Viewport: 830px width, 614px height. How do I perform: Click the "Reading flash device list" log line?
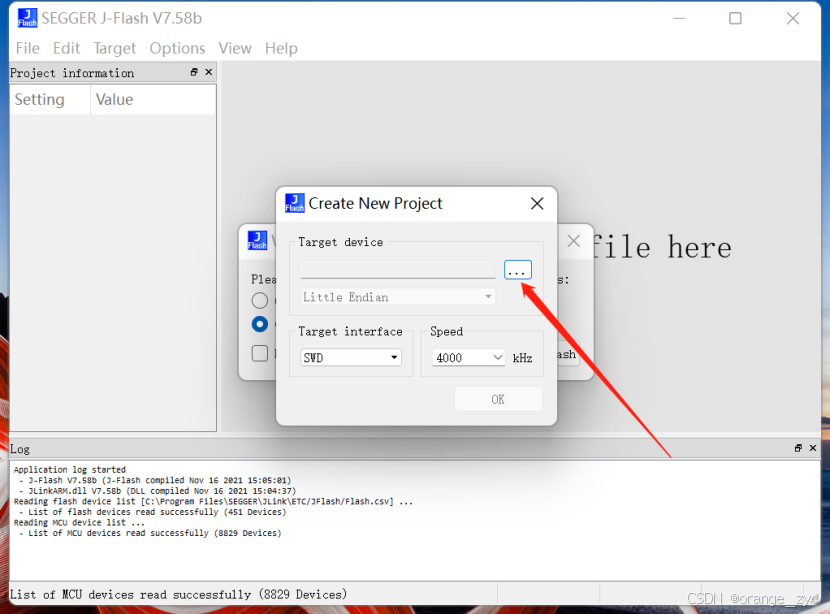point(213,501)
